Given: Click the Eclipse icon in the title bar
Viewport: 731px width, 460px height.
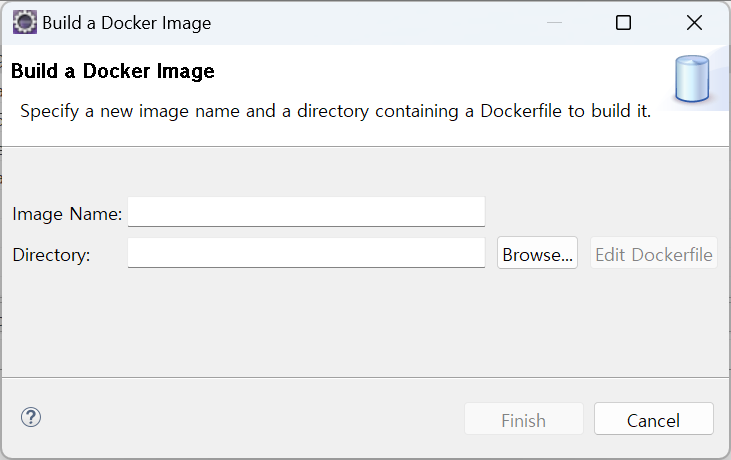Looking at the screenshot, I should (25, 22).
